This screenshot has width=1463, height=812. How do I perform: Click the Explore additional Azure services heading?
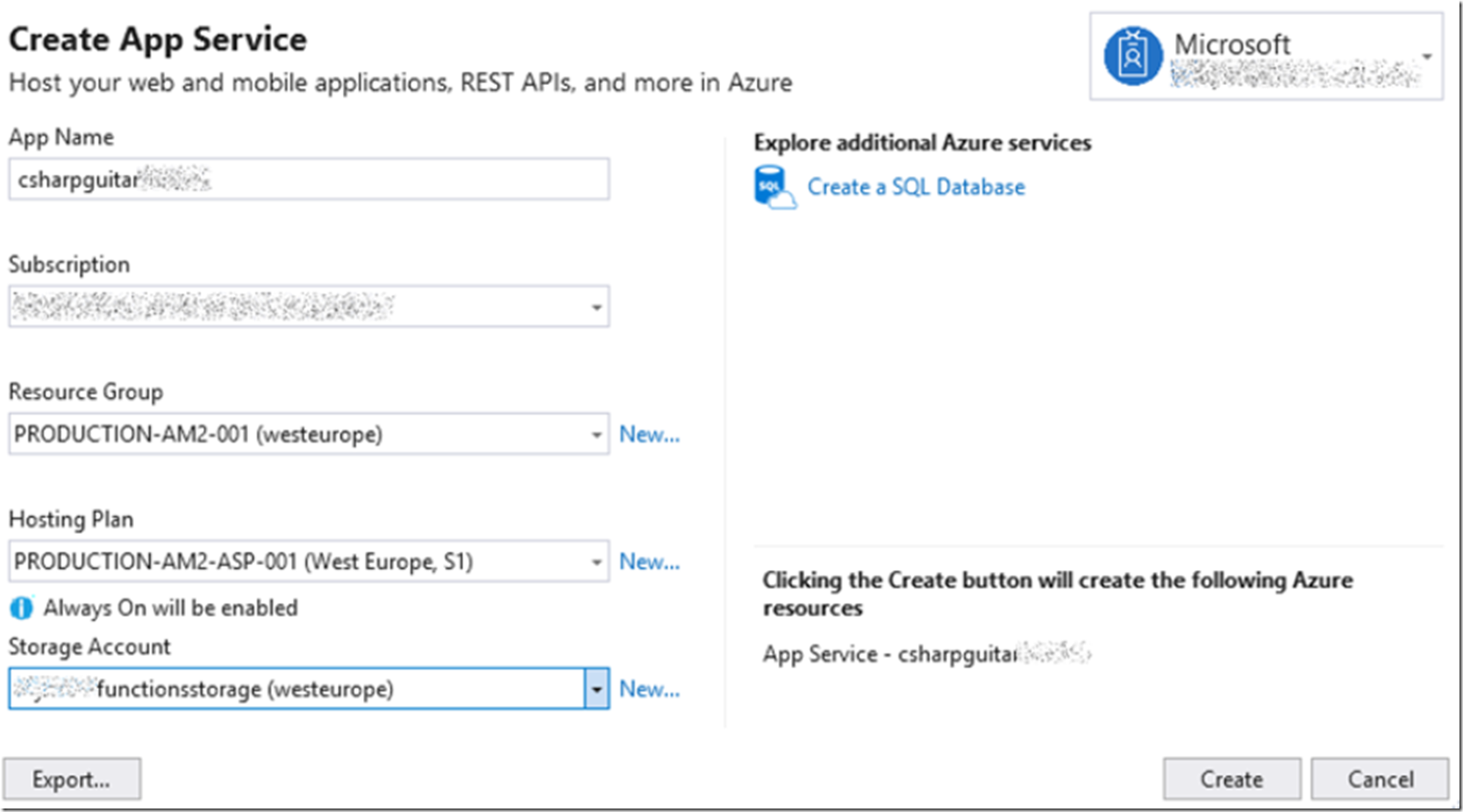(923, 142)
